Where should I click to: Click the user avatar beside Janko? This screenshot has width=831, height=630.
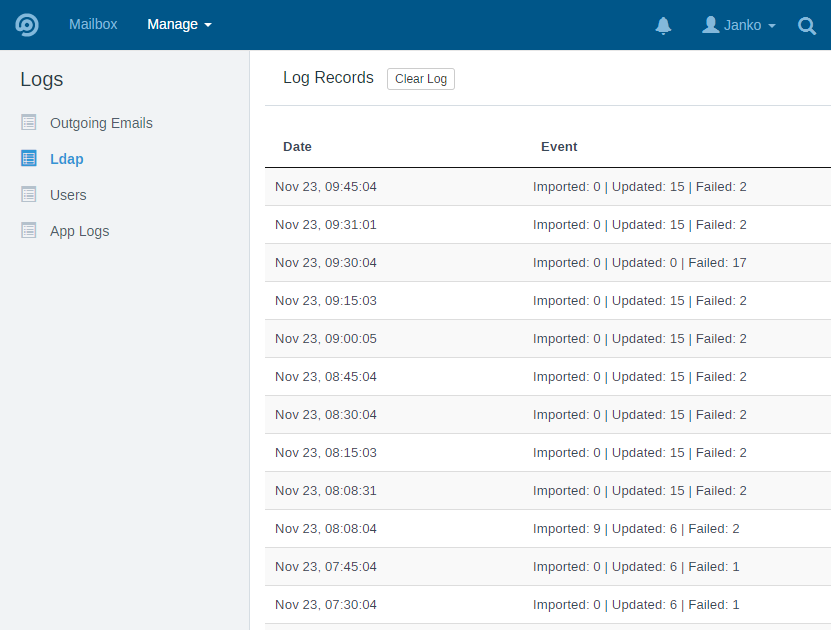pyautogui.click(x=709, y=24)
